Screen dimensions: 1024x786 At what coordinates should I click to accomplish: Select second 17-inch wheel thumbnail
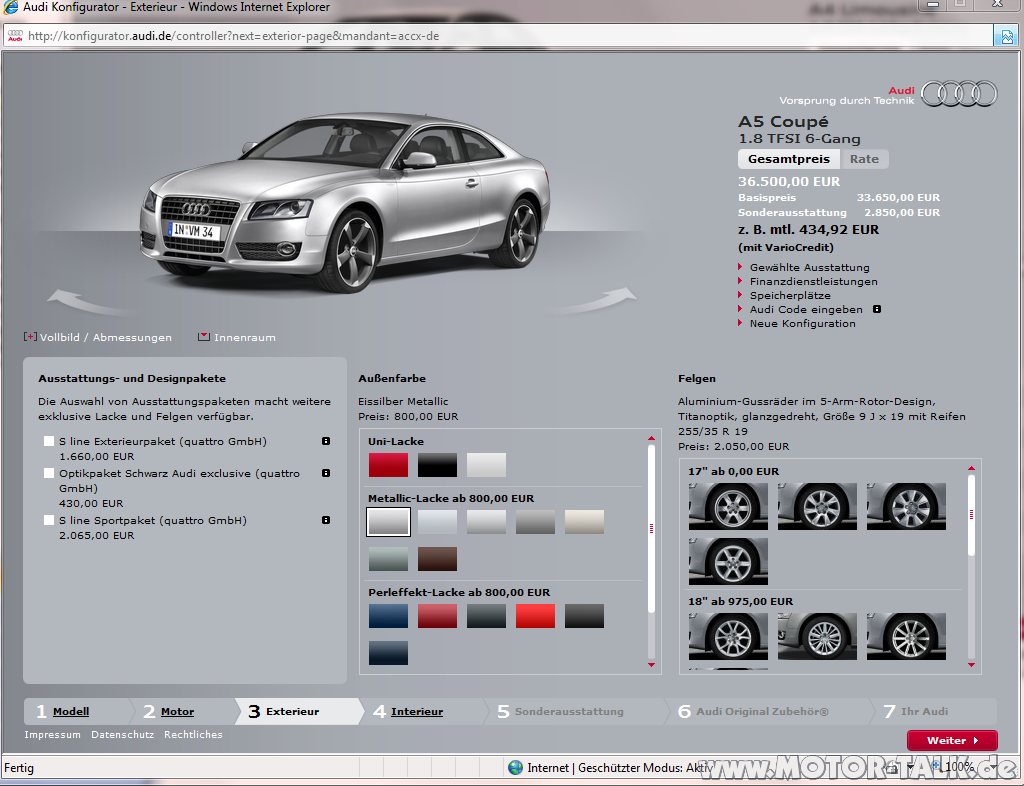(817, 506)
